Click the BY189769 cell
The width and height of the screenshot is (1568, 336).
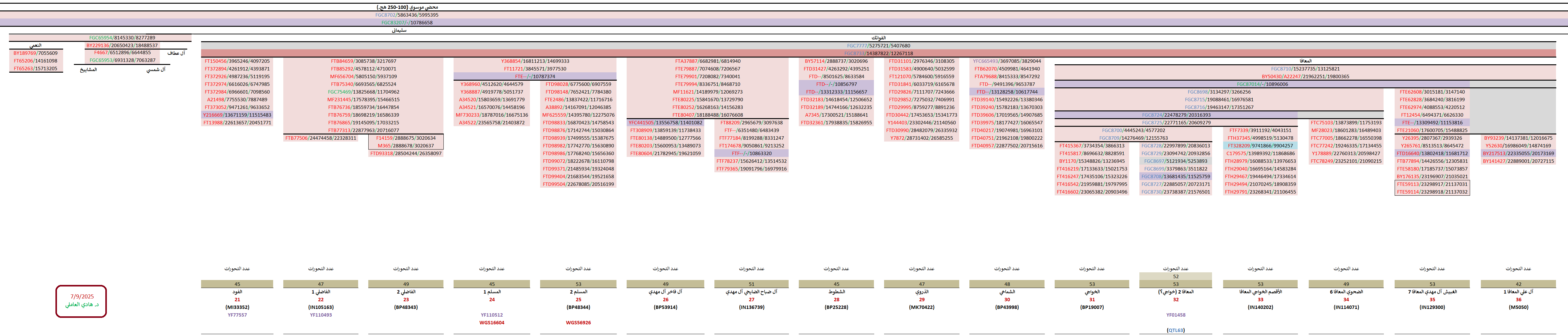[x=35, y=53]
